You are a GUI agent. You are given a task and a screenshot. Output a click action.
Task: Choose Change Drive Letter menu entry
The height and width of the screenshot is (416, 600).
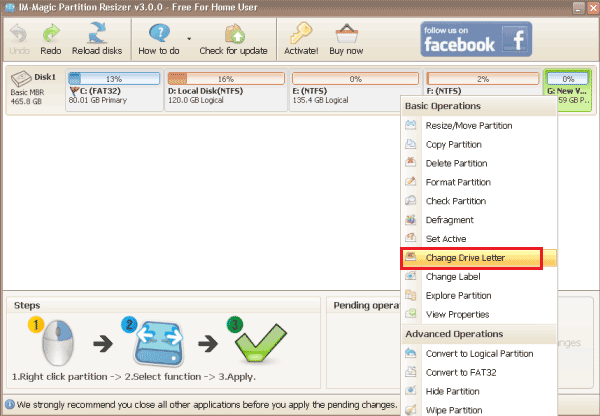[x=479, y=258]
